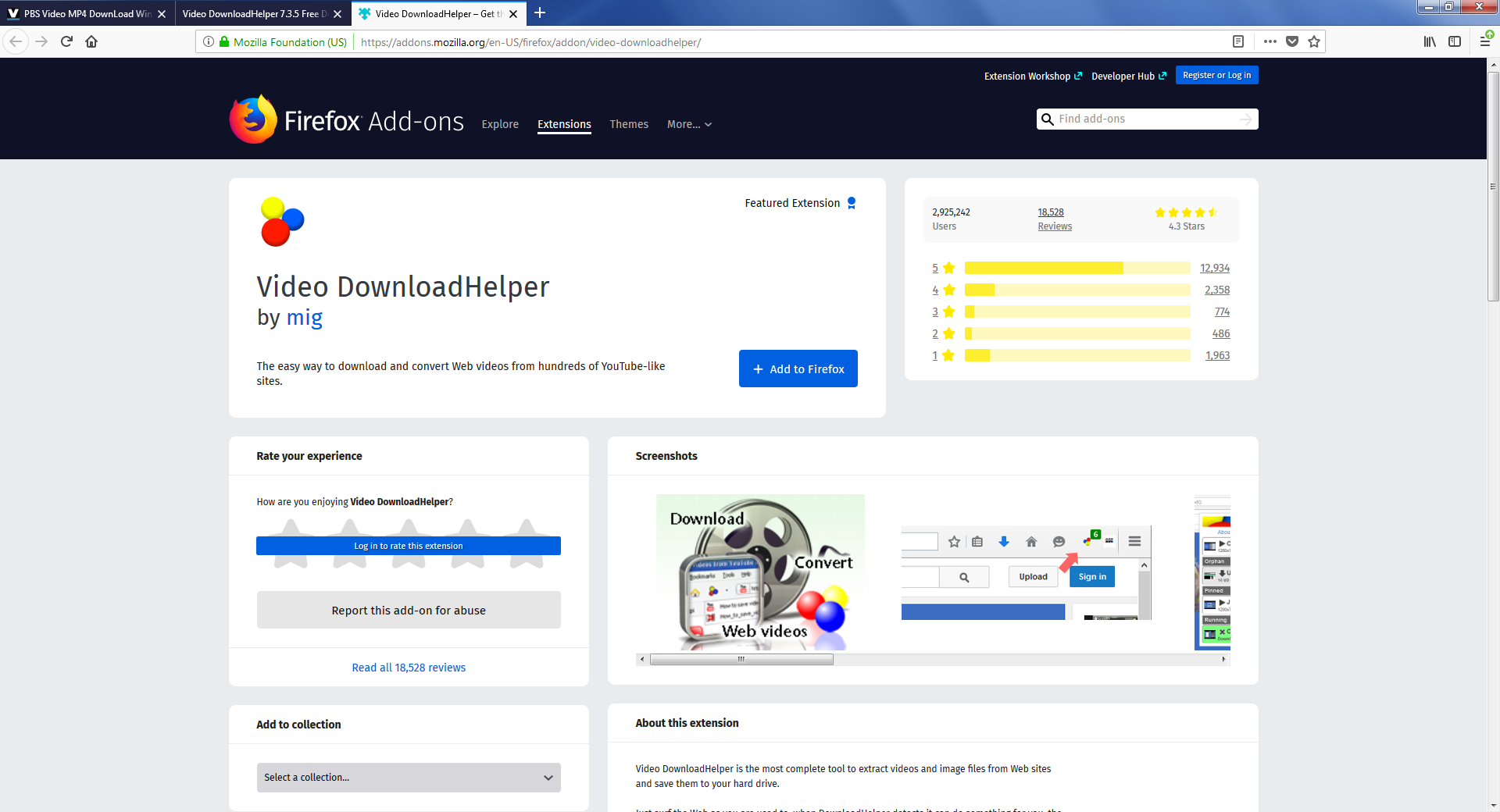1500x812 pixels.
Task: Show site information icon in address bar
Action: coord(209,41)
